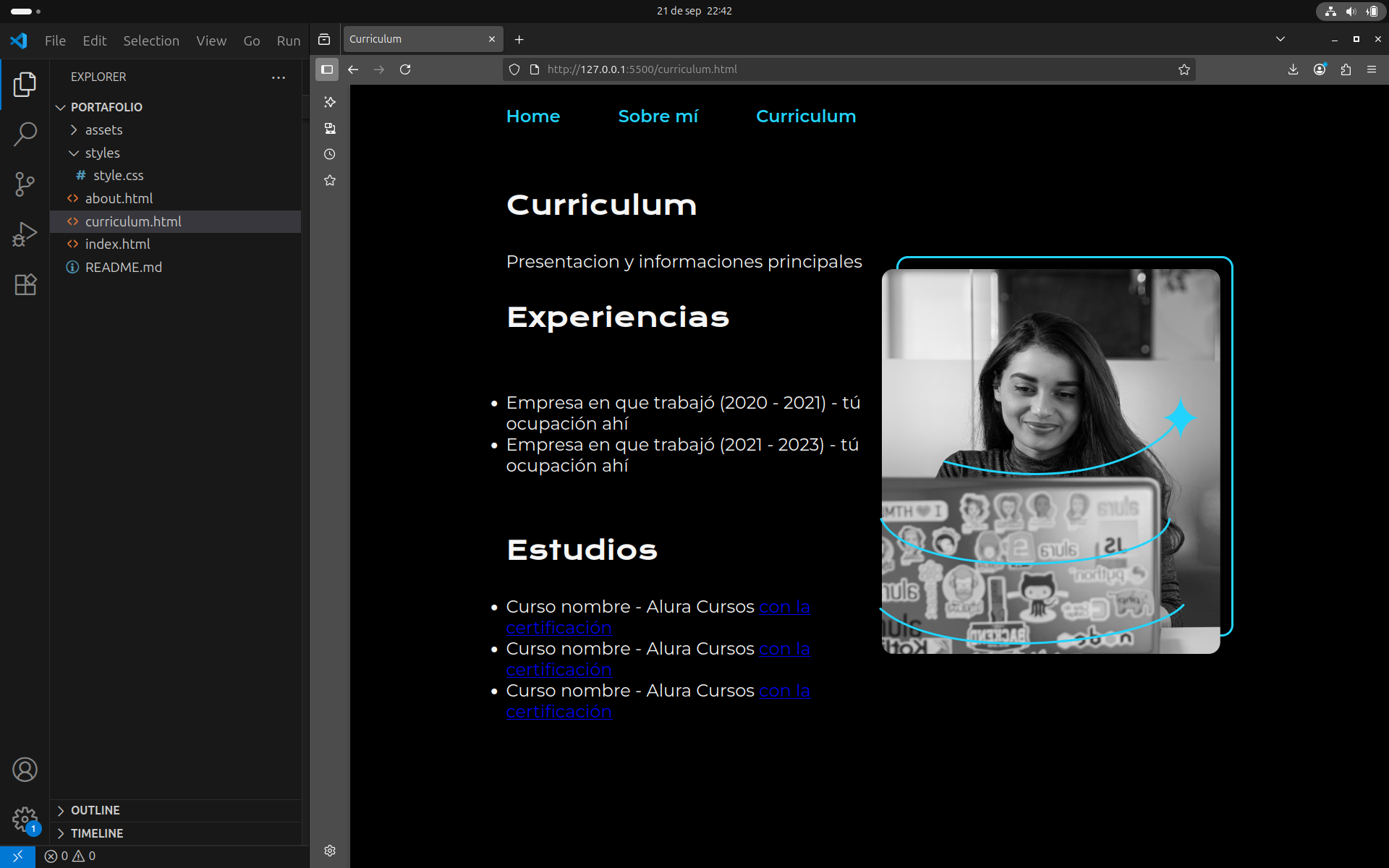Screen dimensions: 1389x868
Task: Open the Run and Debug view
Action: tap(25, 234)
